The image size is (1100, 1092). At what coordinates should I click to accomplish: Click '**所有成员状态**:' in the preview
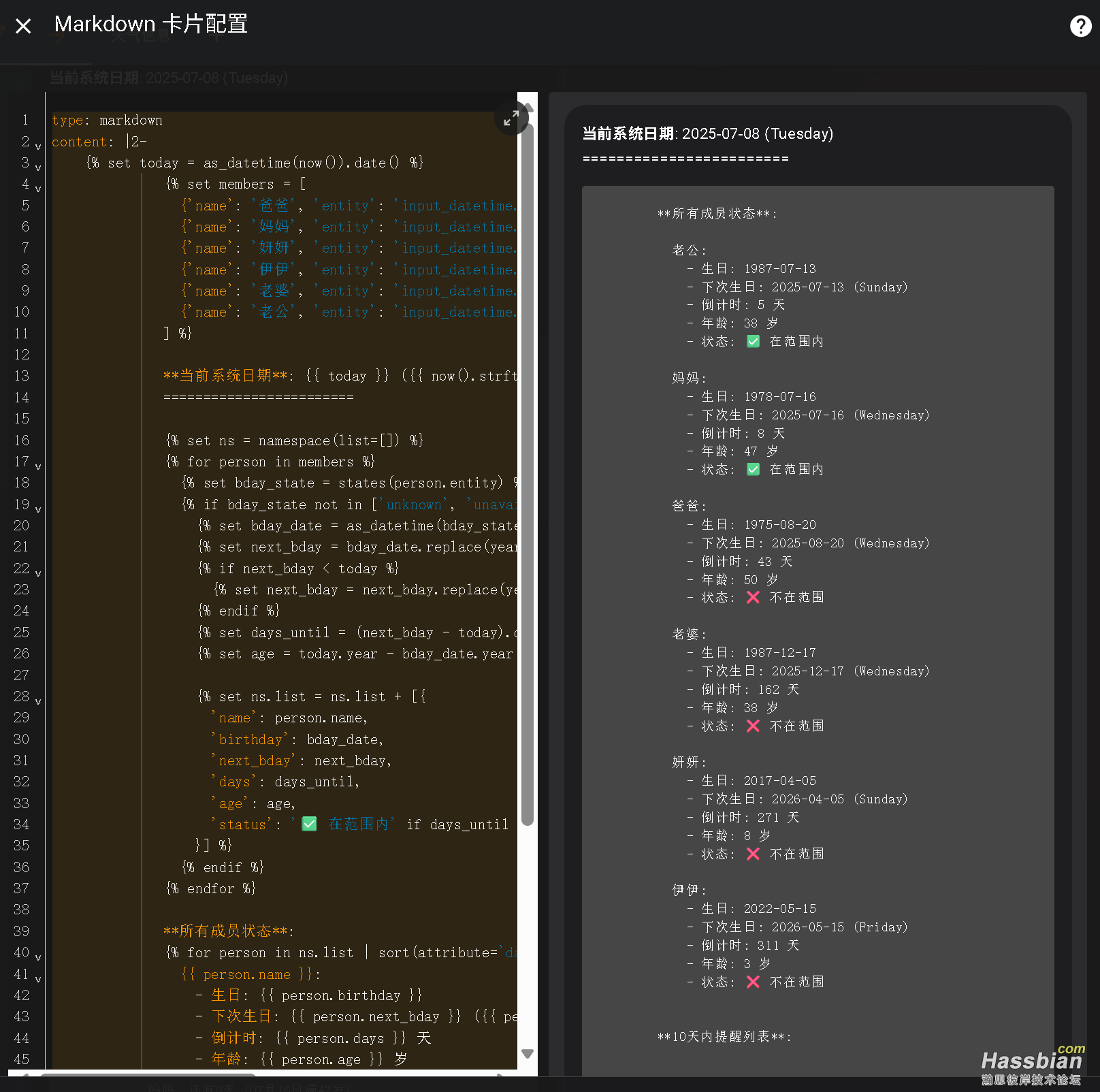tap(717, 214)
